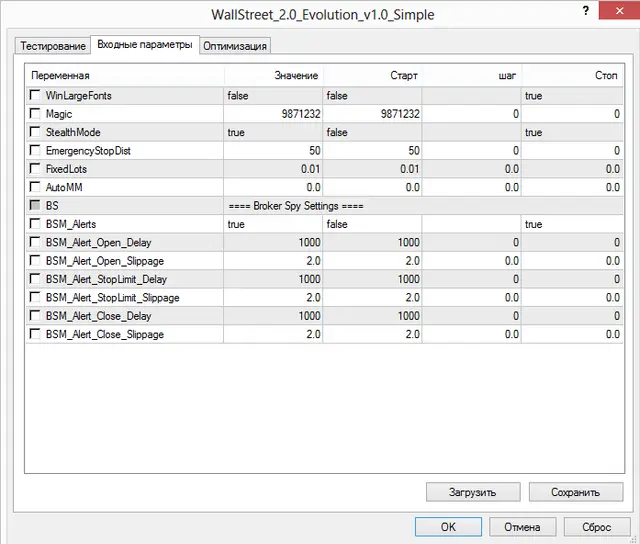Click the Отмена button
This screenshot has width=640, height=544.
pyautogui.click(x=522, y=526)
